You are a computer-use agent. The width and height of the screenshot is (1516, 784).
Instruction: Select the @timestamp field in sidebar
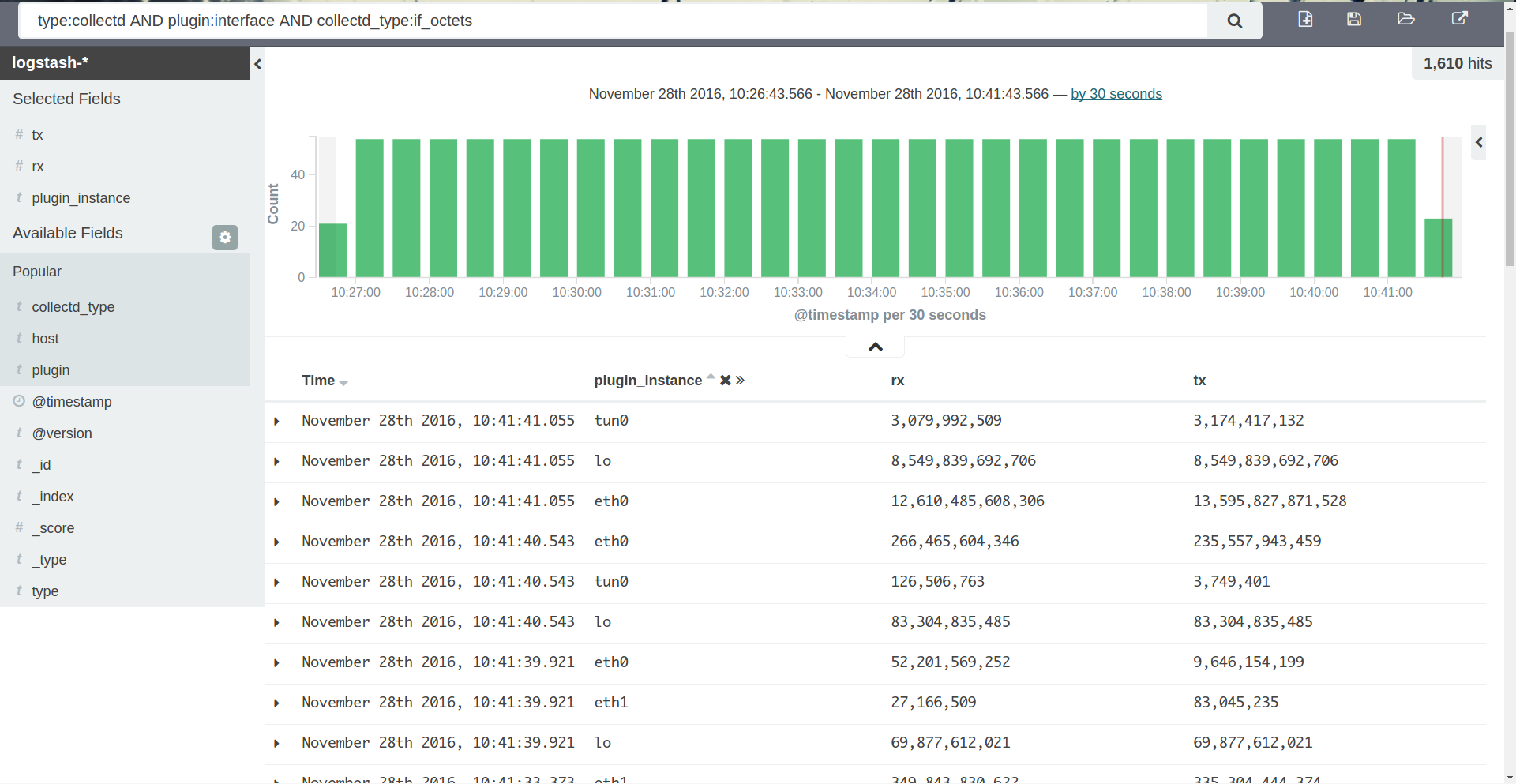(72, 402)
